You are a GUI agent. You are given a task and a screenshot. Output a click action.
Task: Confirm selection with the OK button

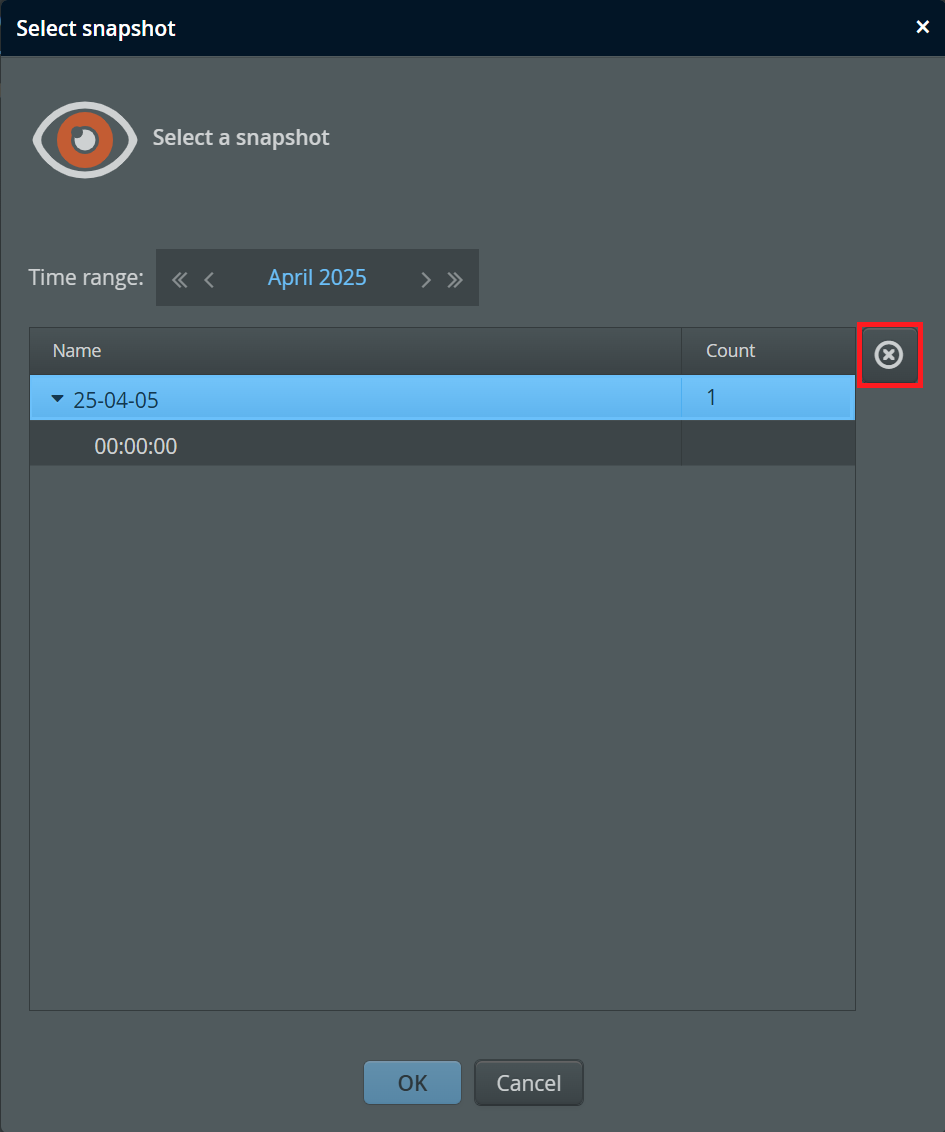(412, 1083)
